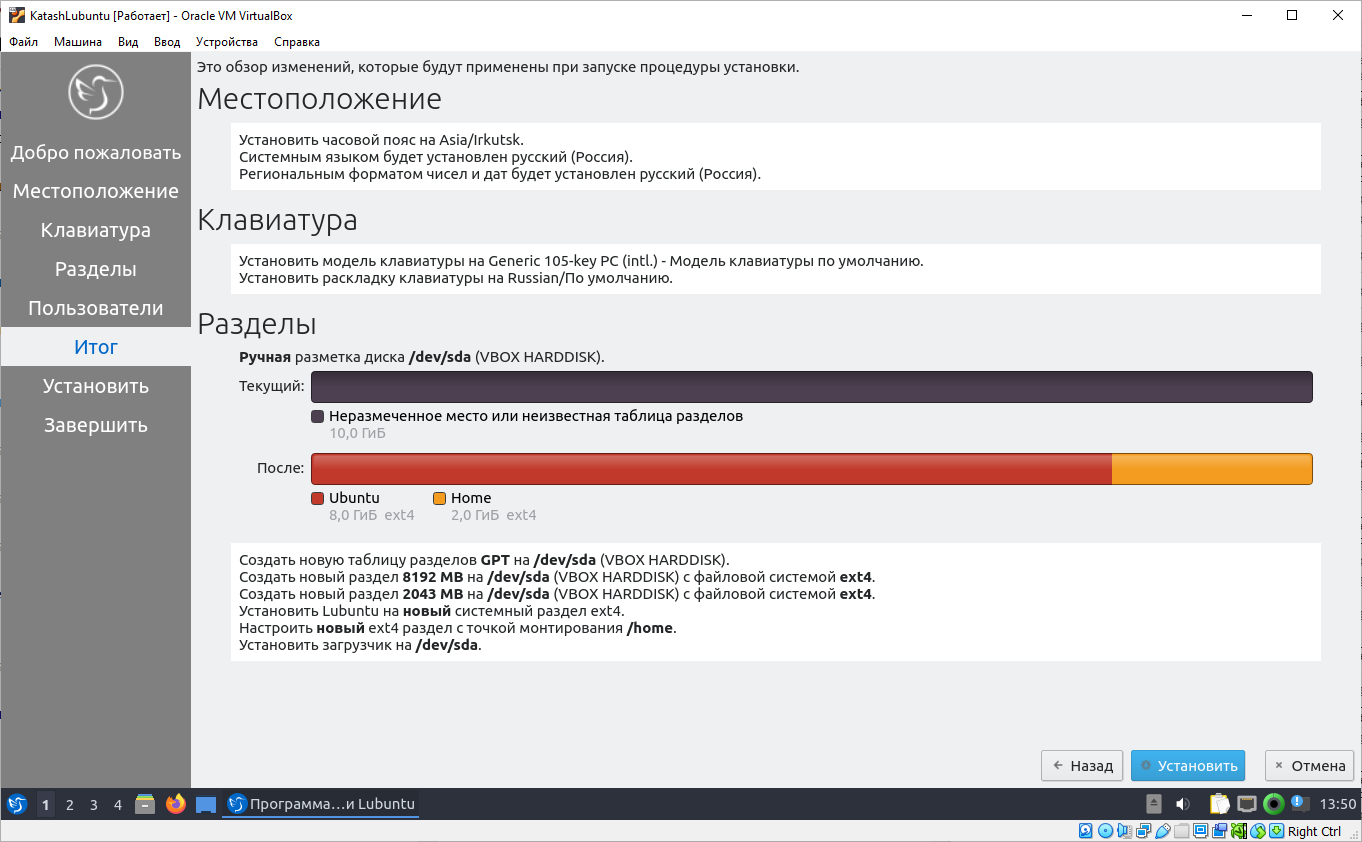
Task: Click the red Ubuntu legend swatch
Action: click(318, 498)
